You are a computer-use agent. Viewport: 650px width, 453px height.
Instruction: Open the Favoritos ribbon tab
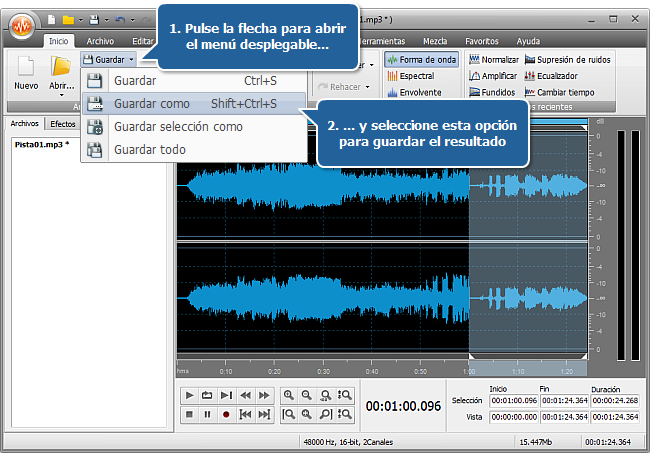click(x=482, y=41)
